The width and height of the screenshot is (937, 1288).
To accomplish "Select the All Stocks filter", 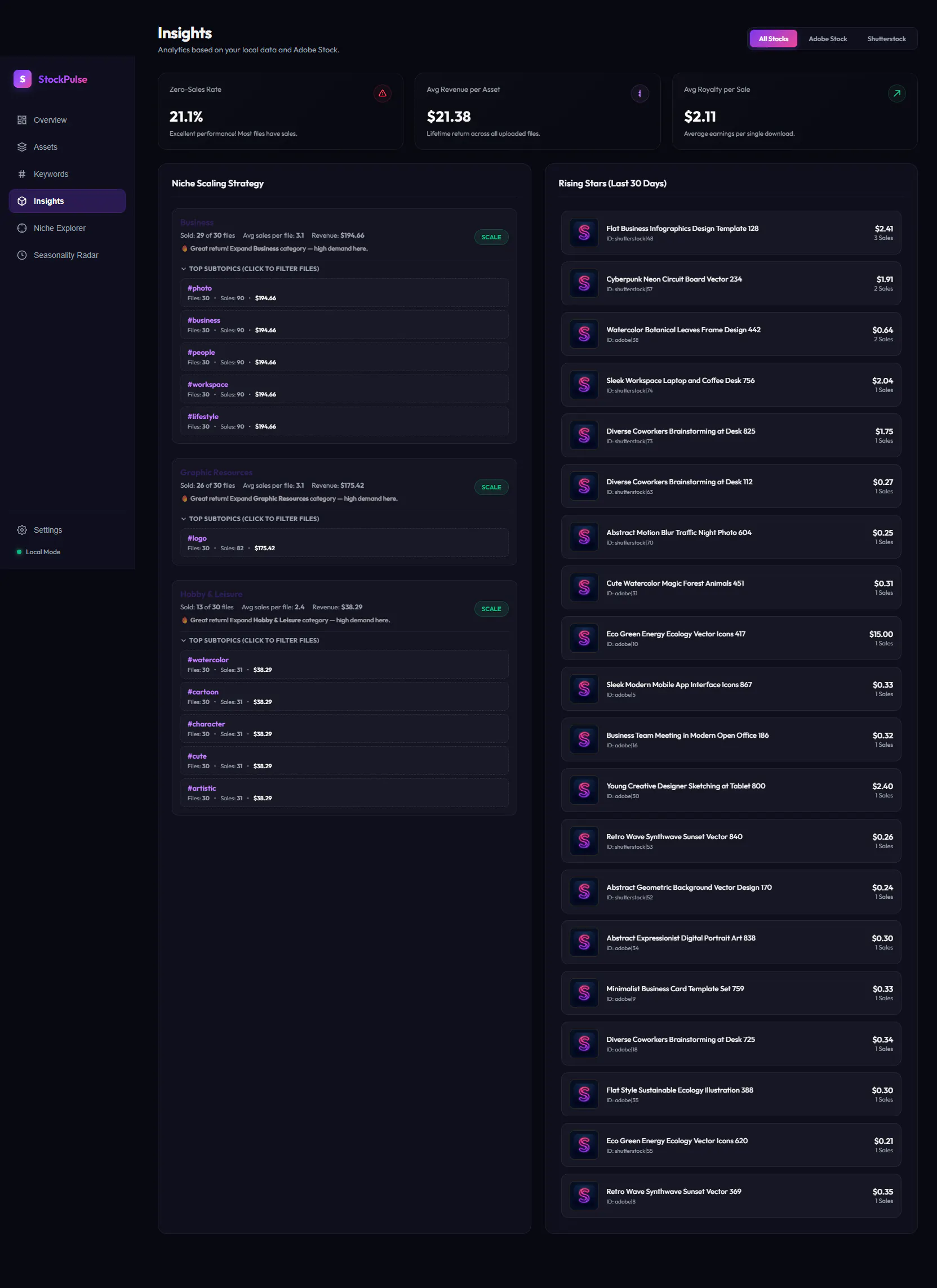I will (774, 39).
